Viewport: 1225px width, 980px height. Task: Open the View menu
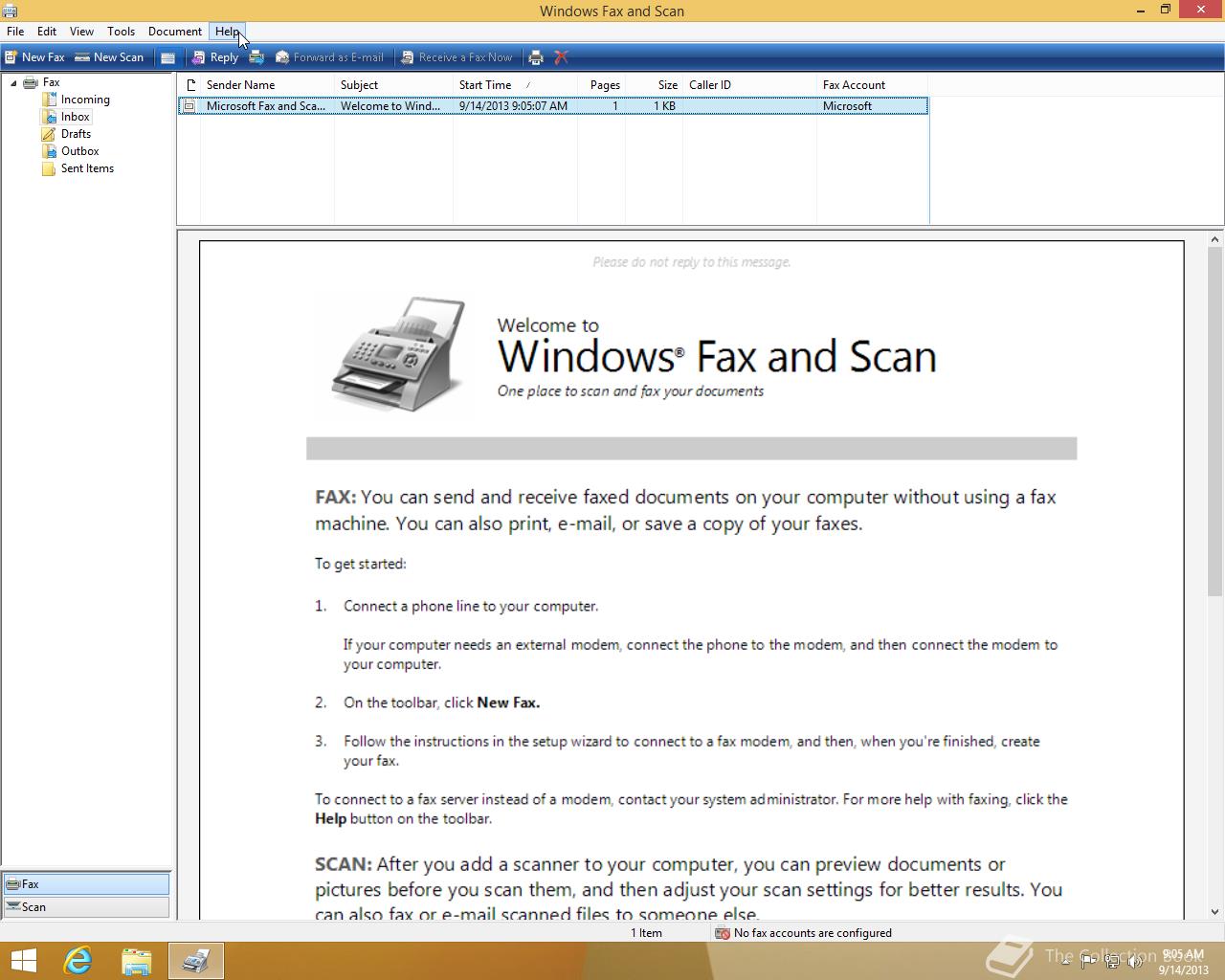tap(81, 32)
